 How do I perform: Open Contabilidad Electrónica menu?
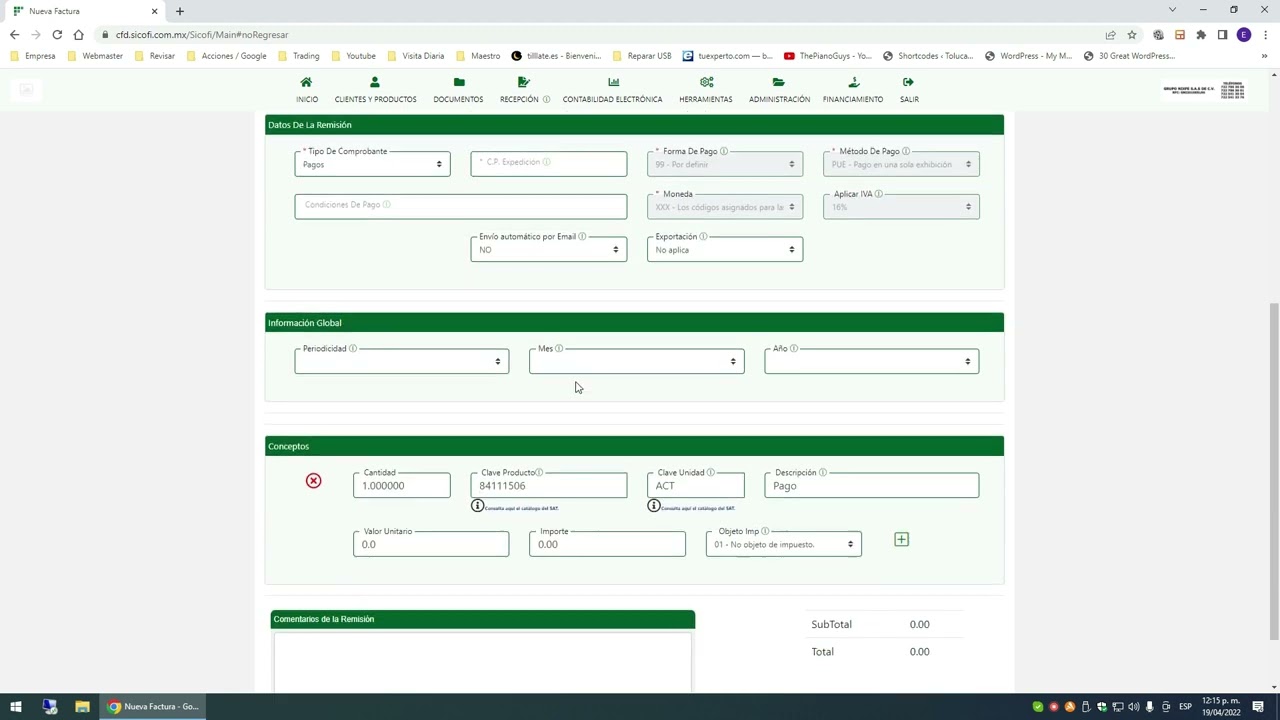pos(612,89)
